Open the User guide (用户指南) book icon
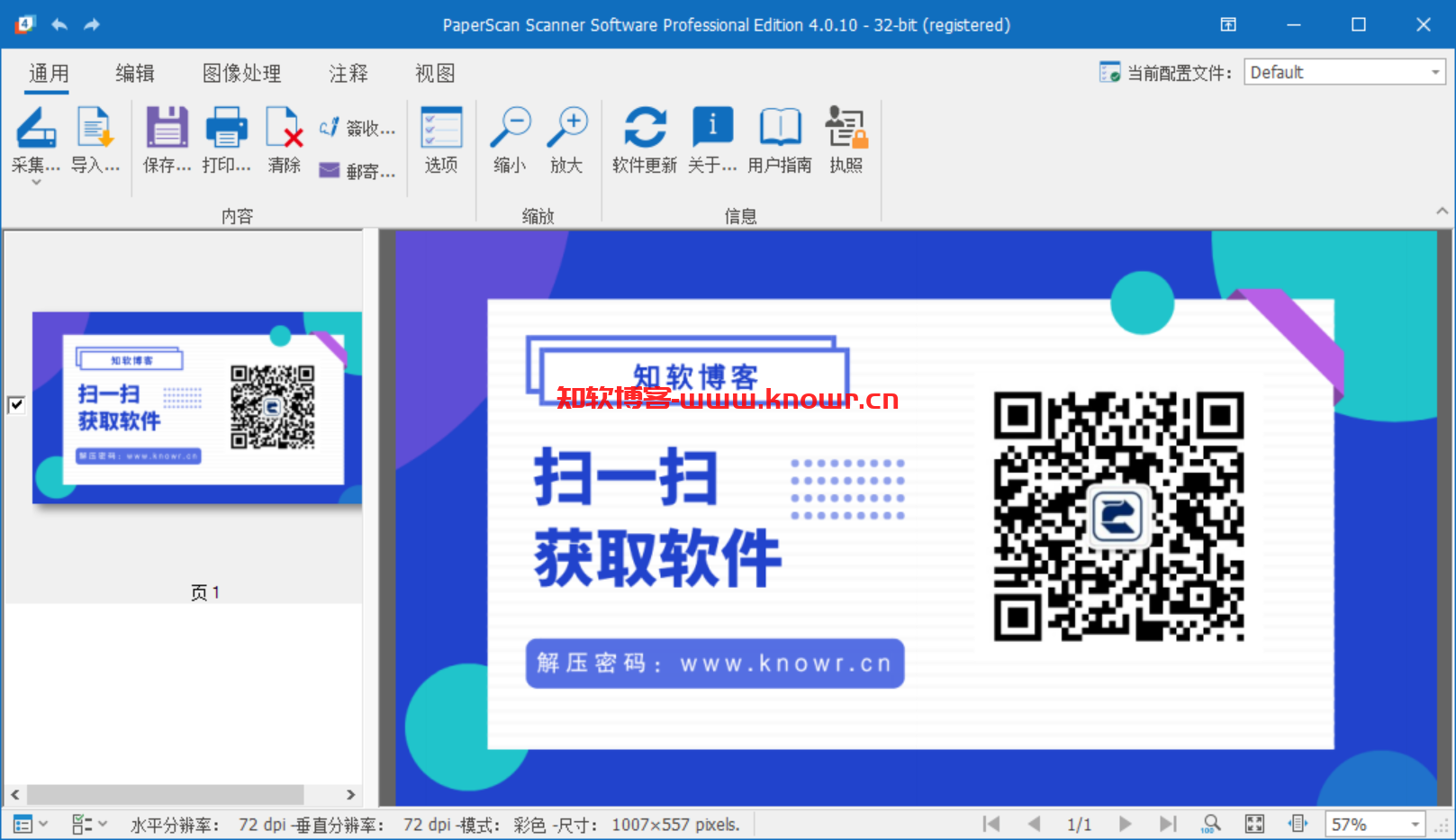 [x=780, y=127]
